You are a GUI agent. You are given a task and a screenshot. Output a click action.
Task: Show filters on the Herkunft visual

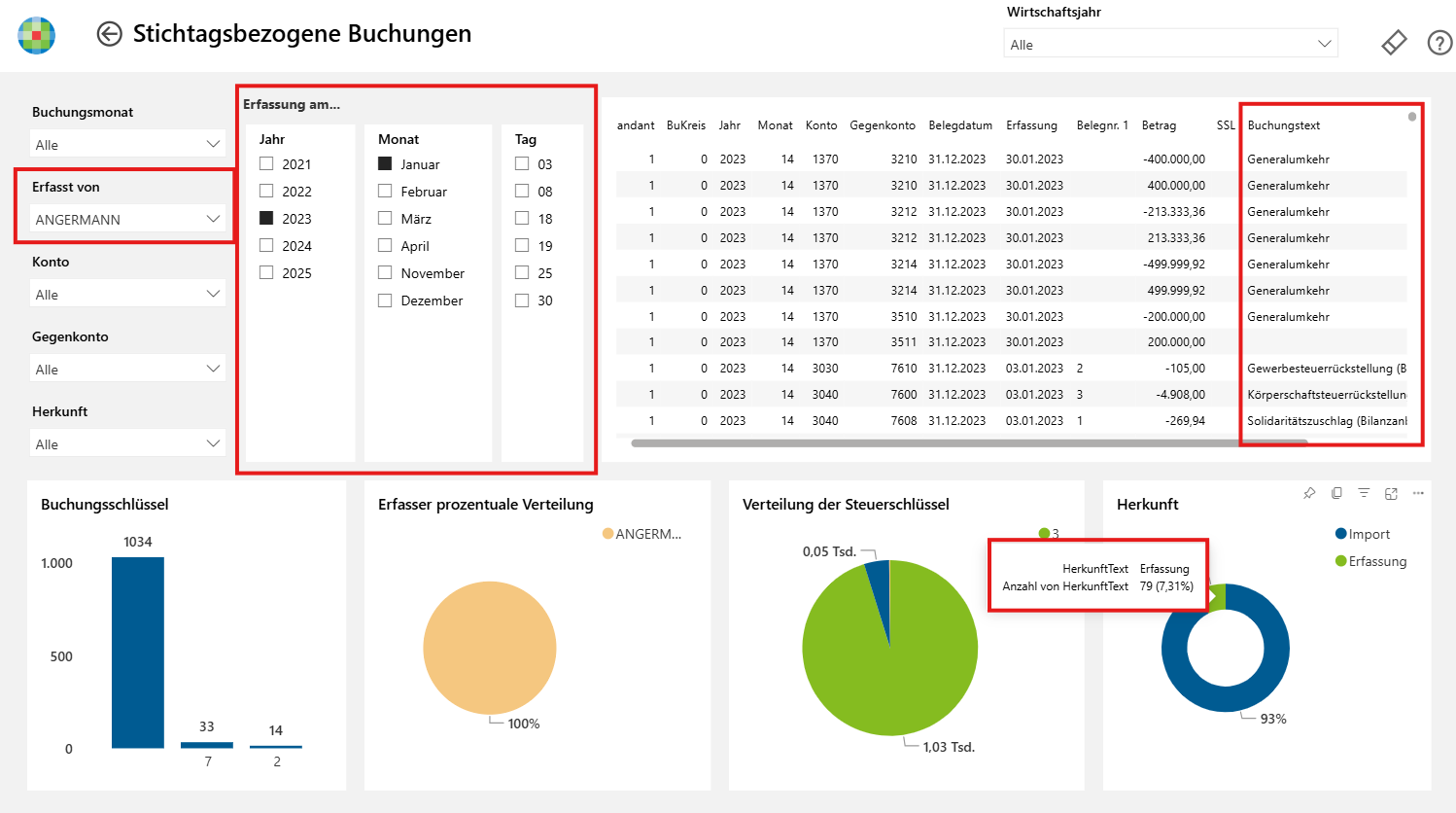(1364, 493)
